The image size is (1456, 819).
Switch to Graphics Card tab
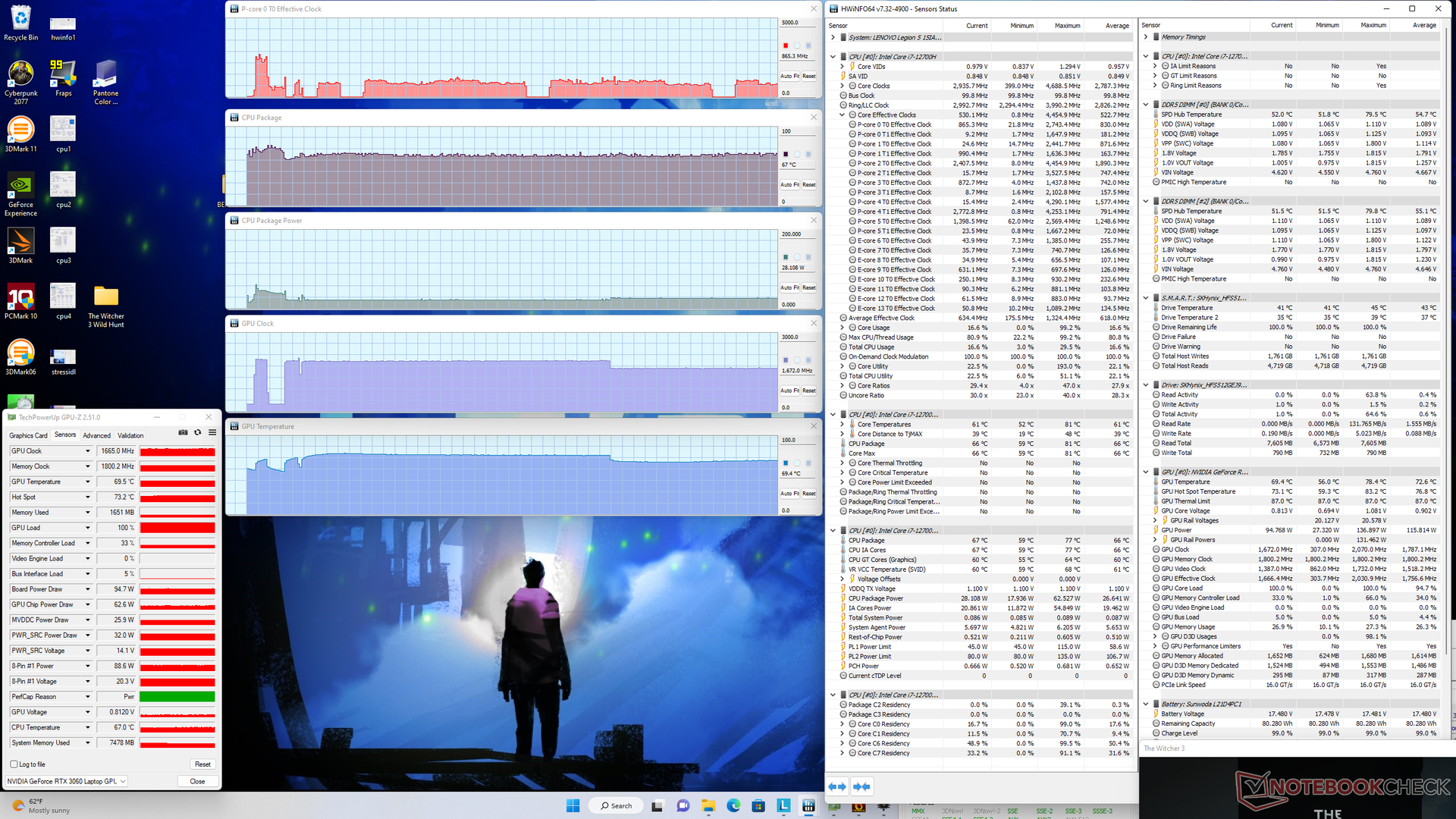click(x=28, y=435)
